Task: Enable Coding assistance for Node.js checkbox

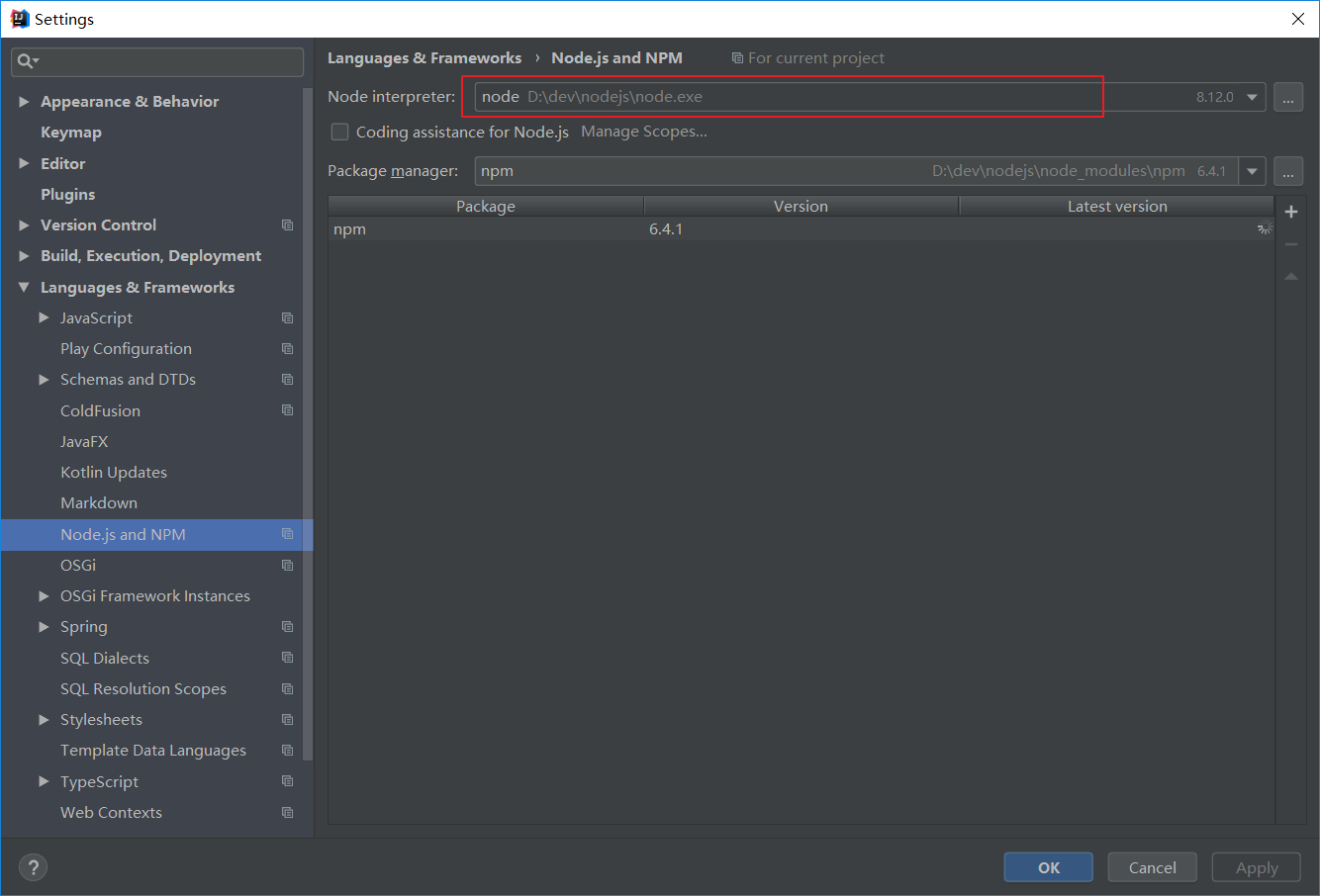Action: click(x=339, y=132)
